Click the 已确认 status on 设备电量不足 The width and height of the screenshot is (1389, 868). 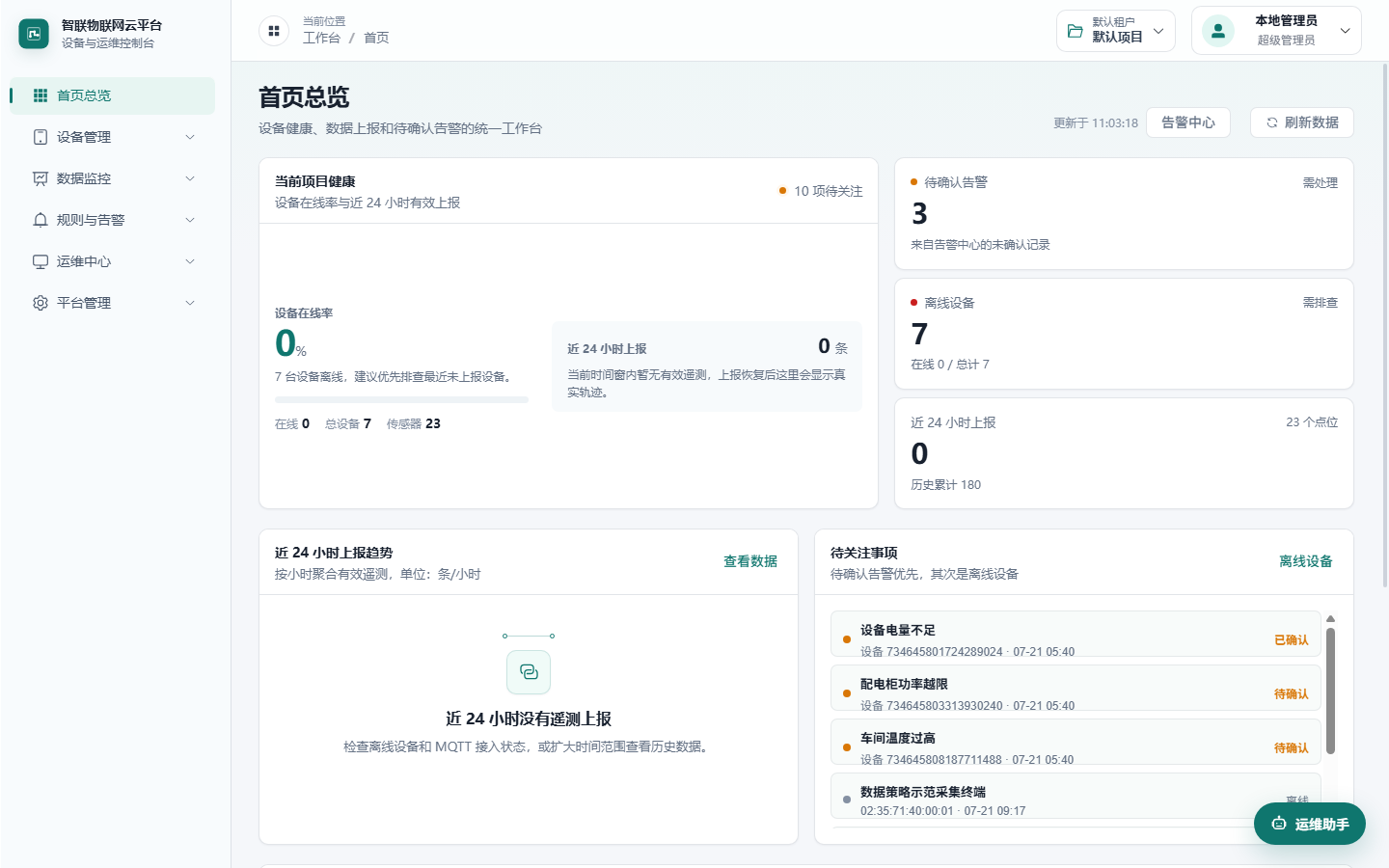click(1291, 640)
